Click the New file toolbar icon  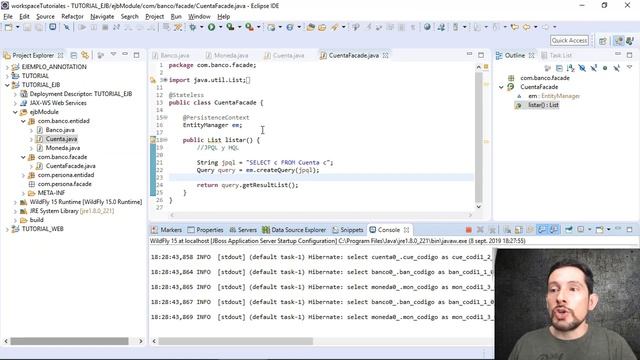(8, 27)
